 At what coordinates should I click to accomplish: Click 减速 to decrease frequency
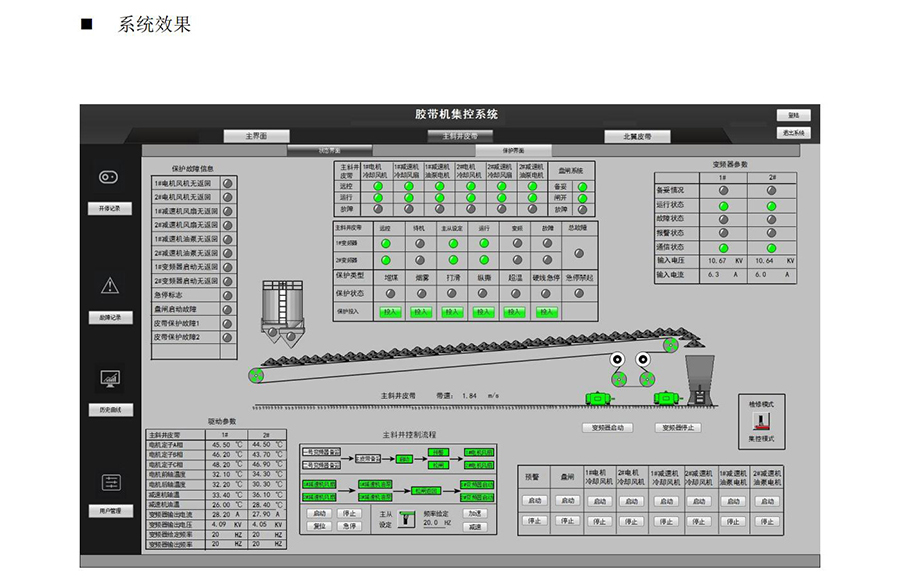[475, 526]
